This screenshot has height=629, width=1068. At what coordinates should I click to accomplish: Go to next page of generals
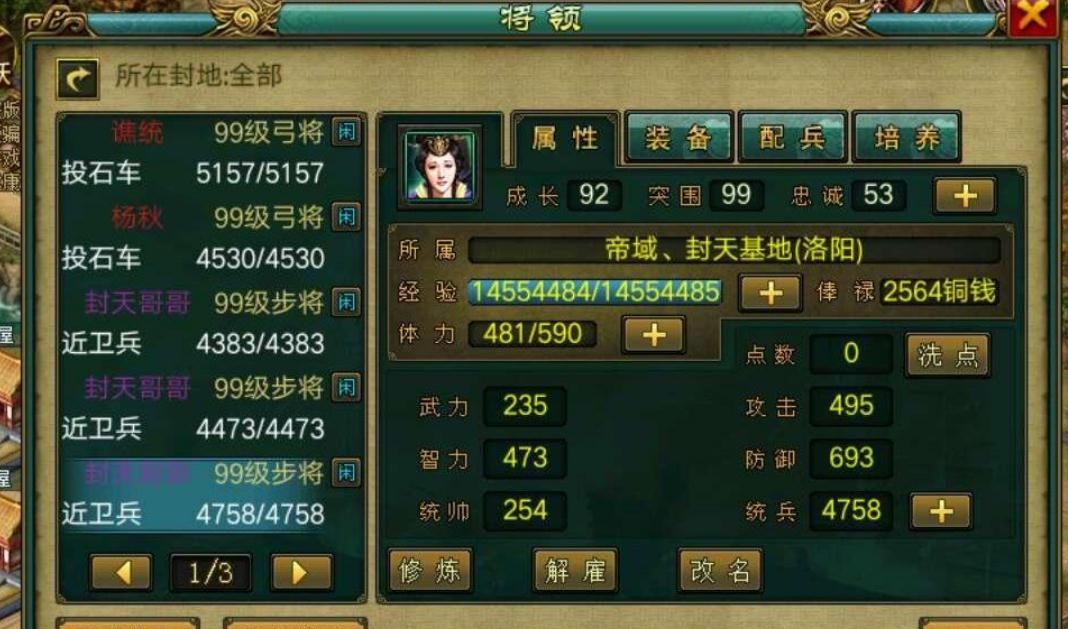[x=301, y=572]
